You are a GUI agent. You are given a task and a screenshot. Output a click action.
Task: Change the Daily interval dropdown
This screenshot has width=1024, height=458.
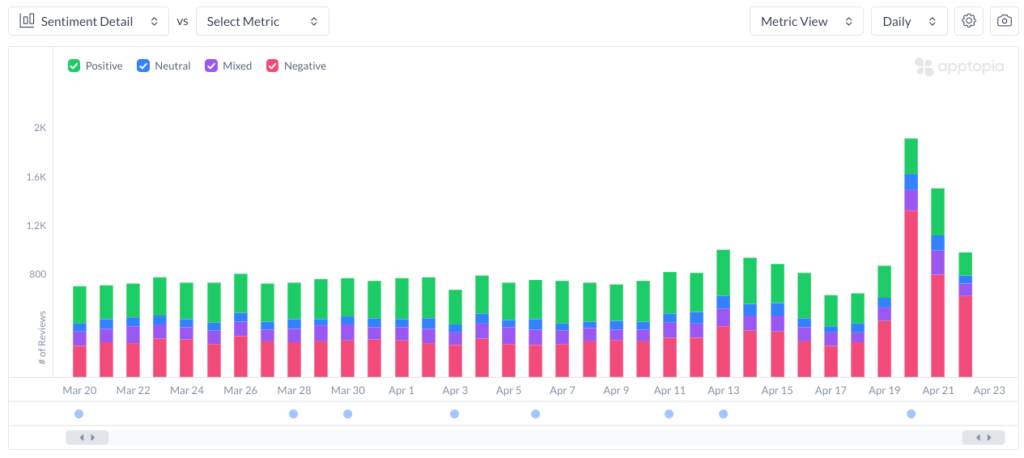909,21
